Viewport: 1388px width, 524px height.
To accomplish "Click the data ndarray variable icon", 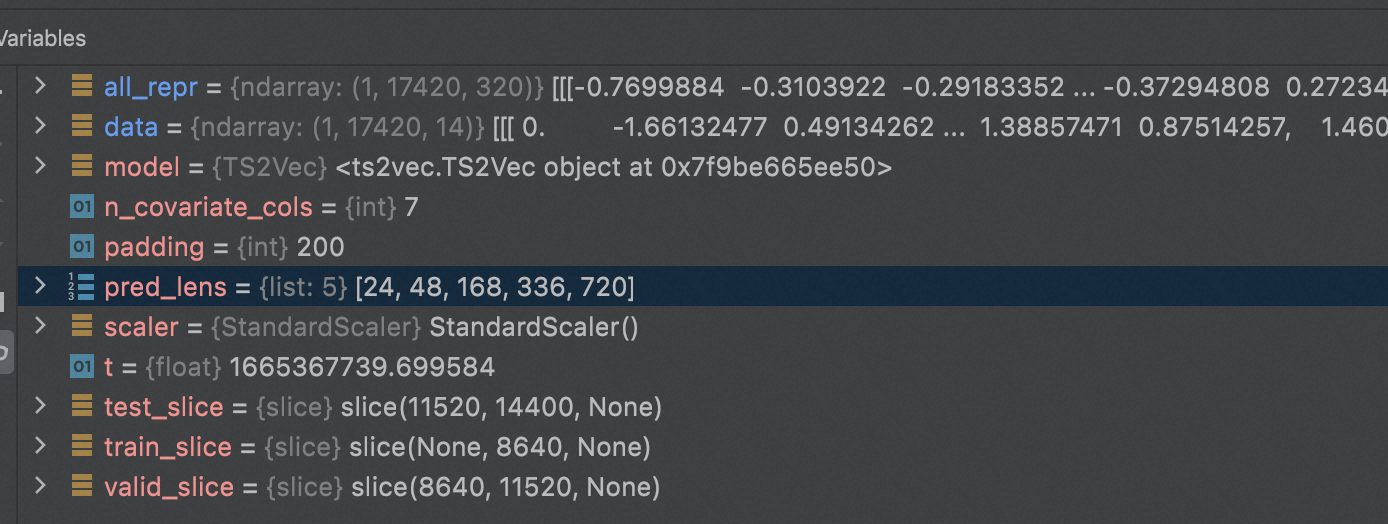I will pos(82,127).
